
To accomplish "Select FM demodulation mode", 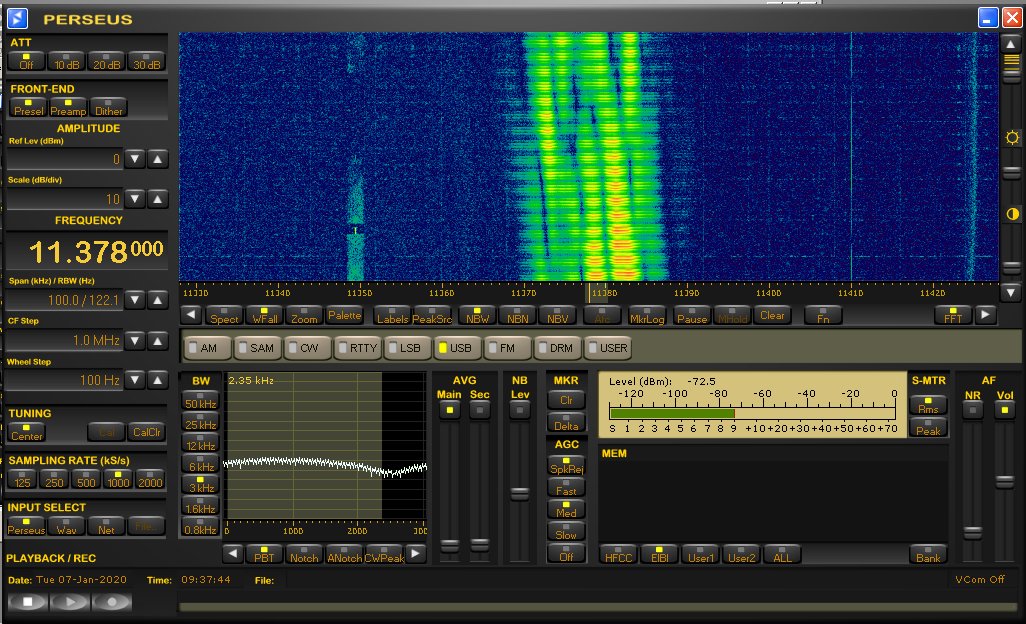I will point(506,348).
